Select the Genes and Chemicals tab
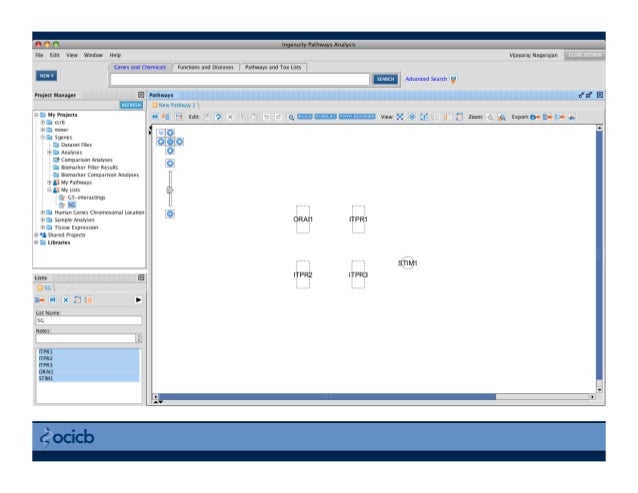The image size is (638, 493). pyautogui.click(x=140, y=67)
